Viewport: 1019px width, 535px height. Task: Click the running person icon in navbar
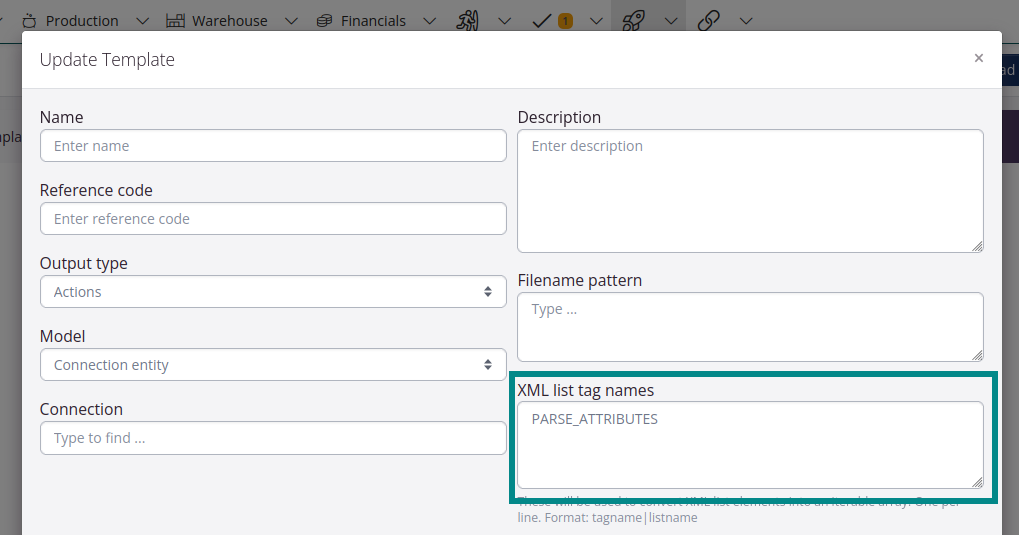point(468,20)
